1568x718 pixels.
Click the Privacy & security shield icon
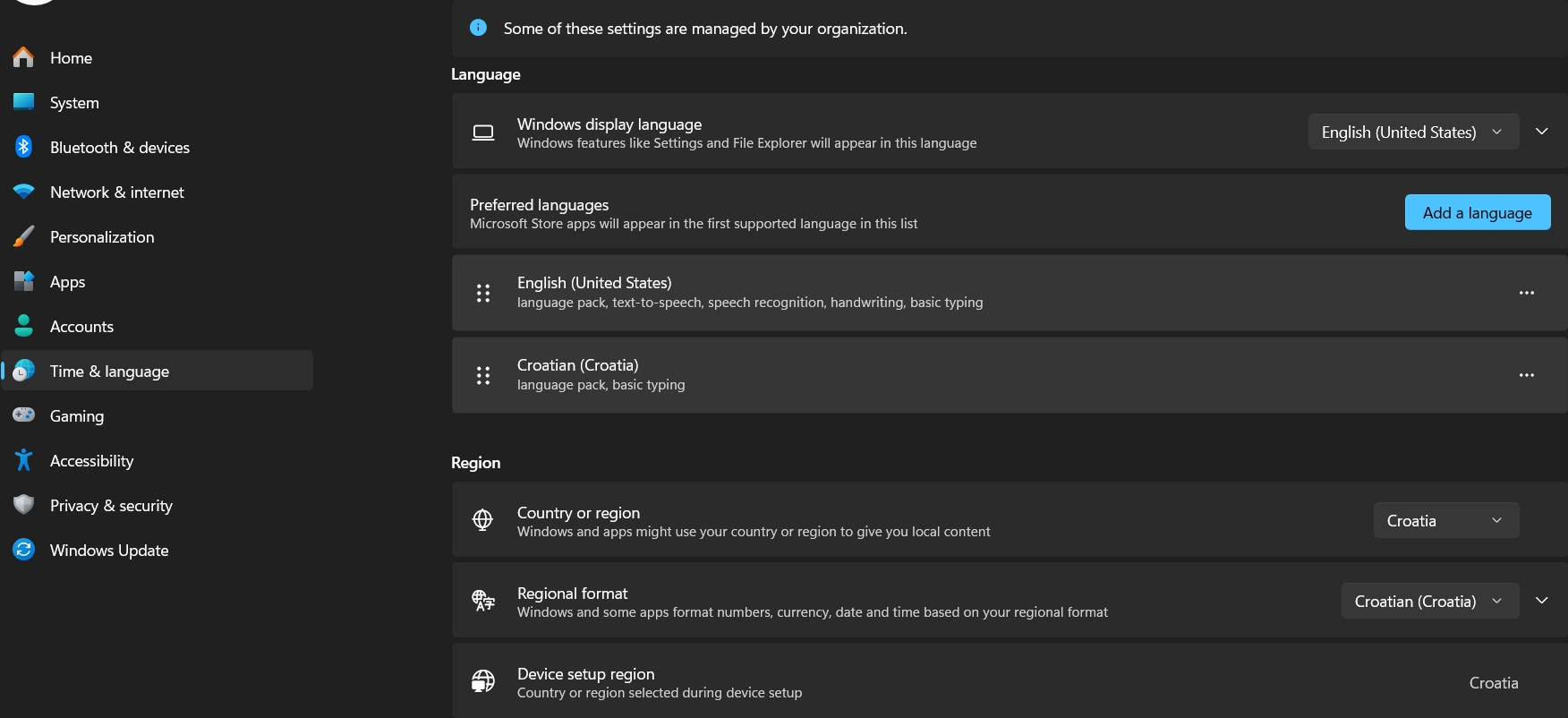24,505
